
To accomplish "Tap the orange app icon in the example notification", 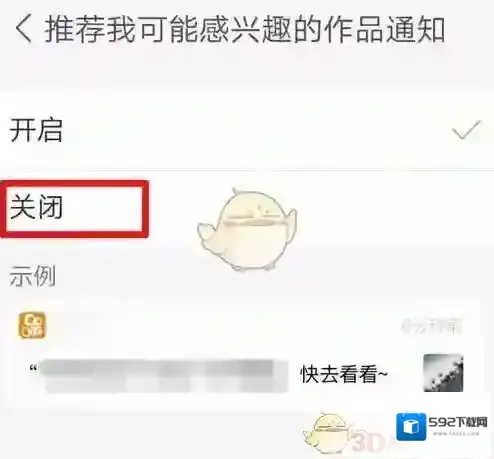I will [32, 325].
